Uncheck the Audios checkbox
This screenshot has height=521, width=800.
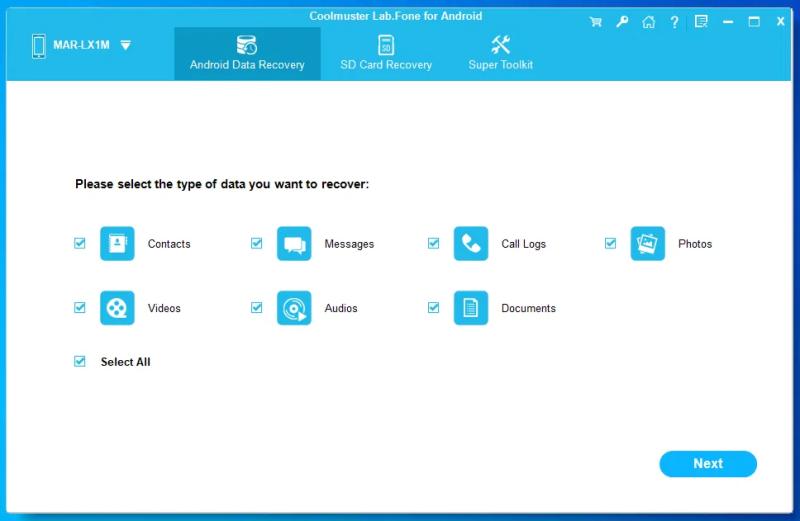point(257,308)
